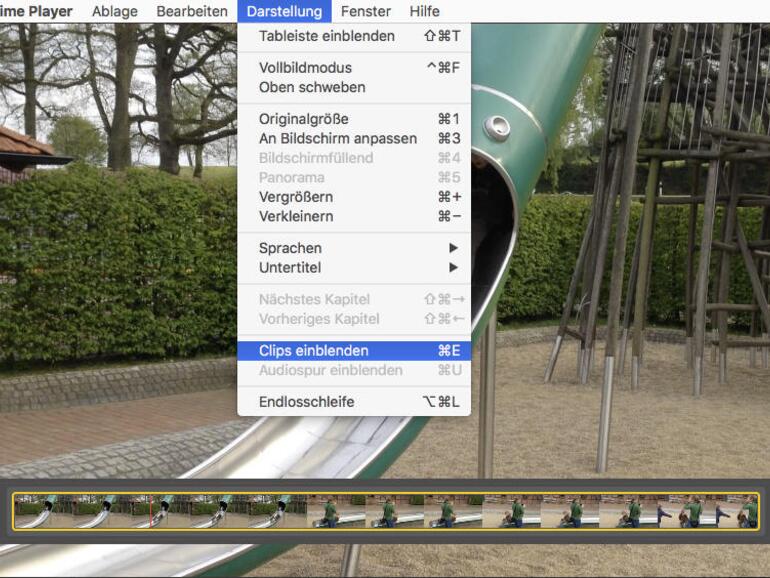770x578 pixels.
Task: Select first slide frame in clip strip
Action: 43,511
